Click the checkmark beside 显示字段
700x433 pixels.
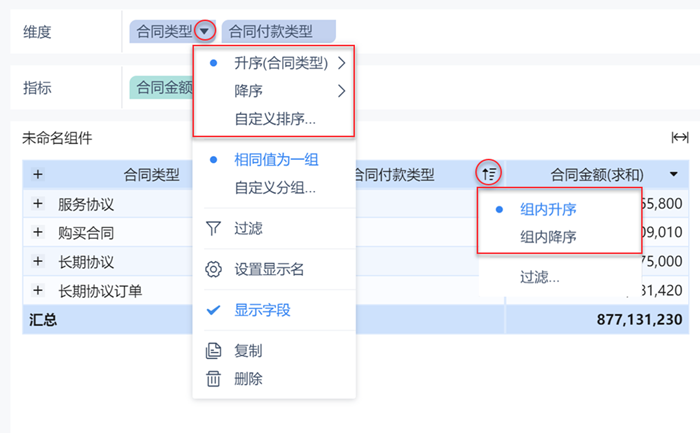point(212,310)
